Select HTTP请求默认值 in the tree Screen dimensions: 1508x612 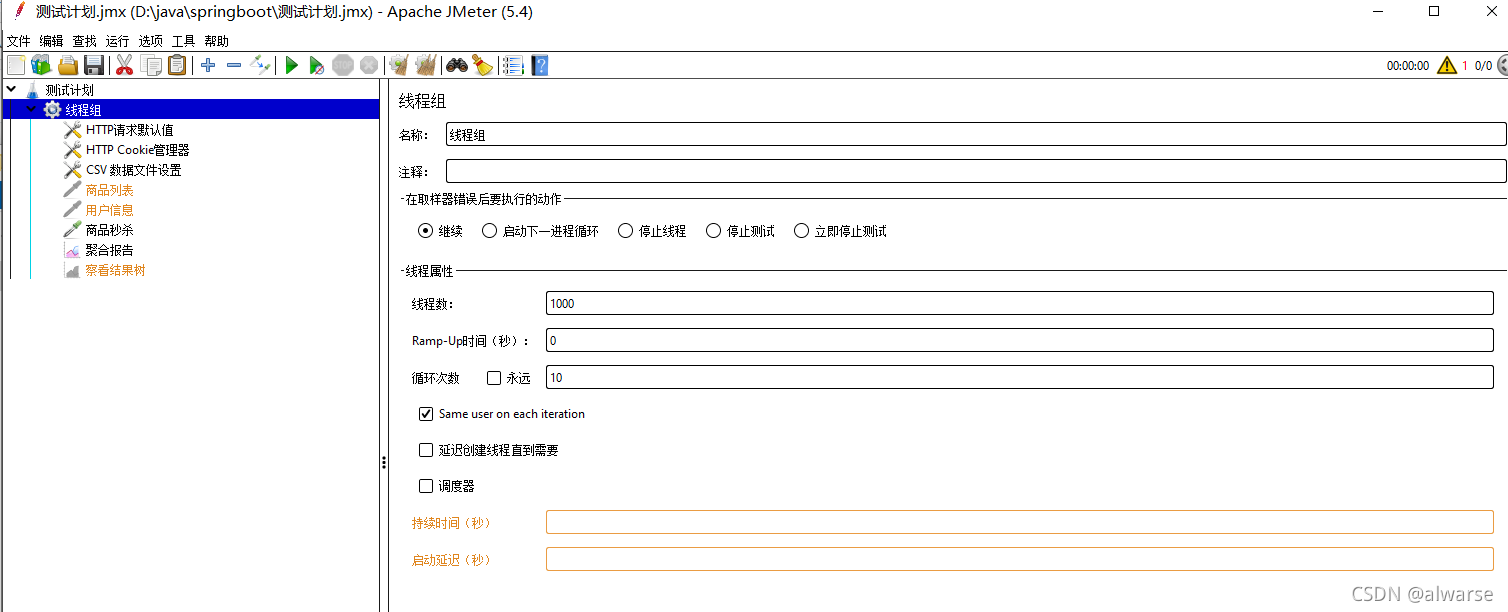coord(129,130)
